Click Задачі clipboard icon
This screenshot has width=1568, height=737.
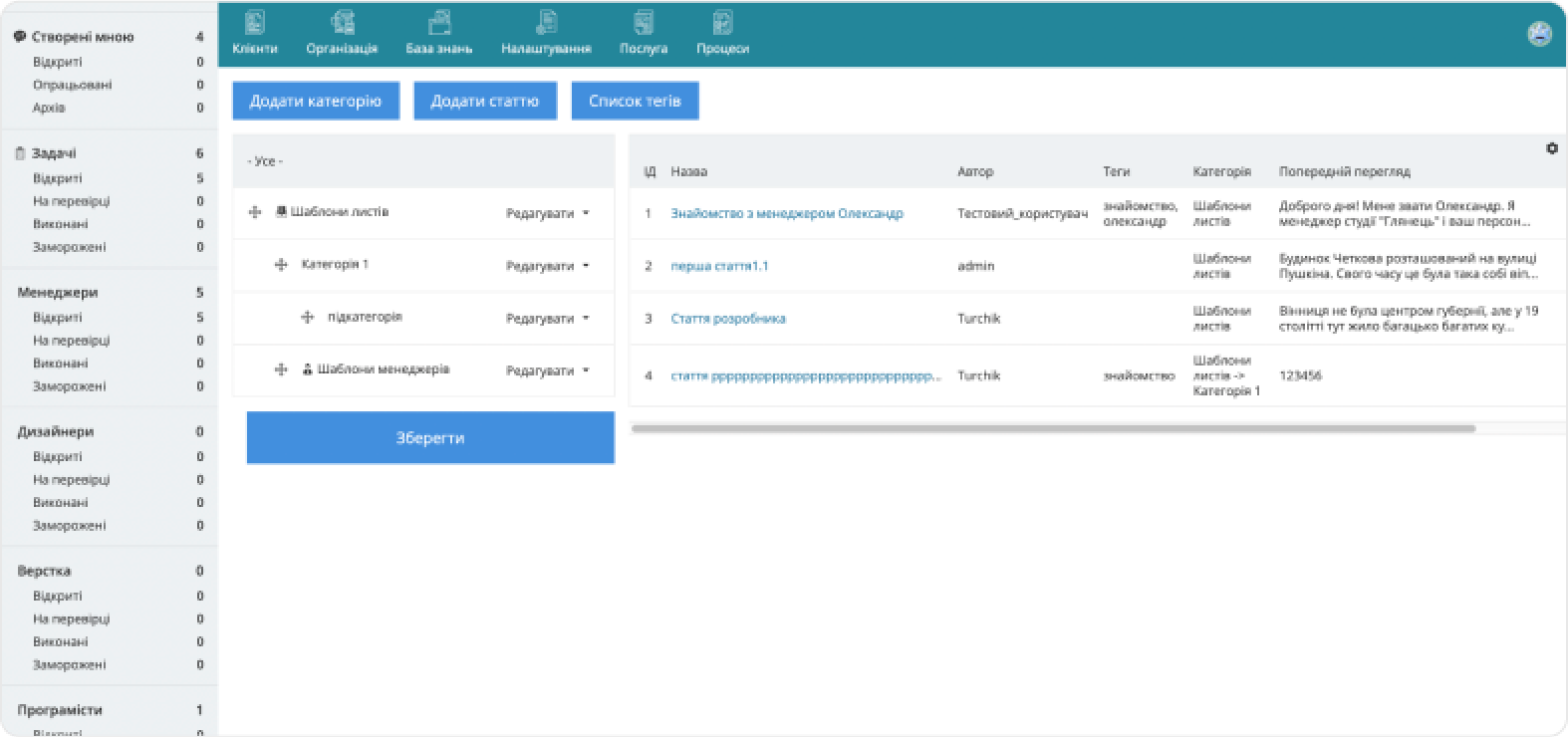(20, 153)
